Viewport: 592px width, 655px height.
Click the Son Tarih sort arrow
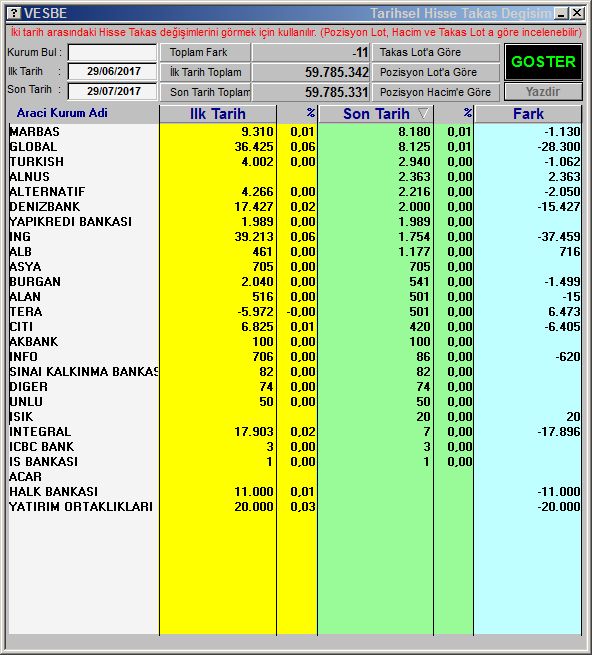pos(423,113)
